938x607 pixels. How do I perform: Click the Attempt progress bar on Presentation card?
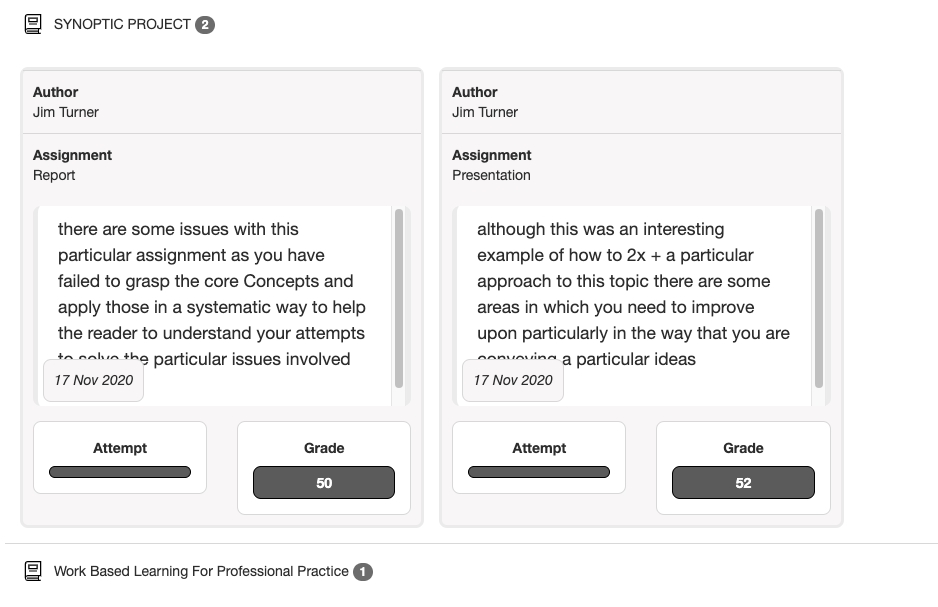[539, 472]
